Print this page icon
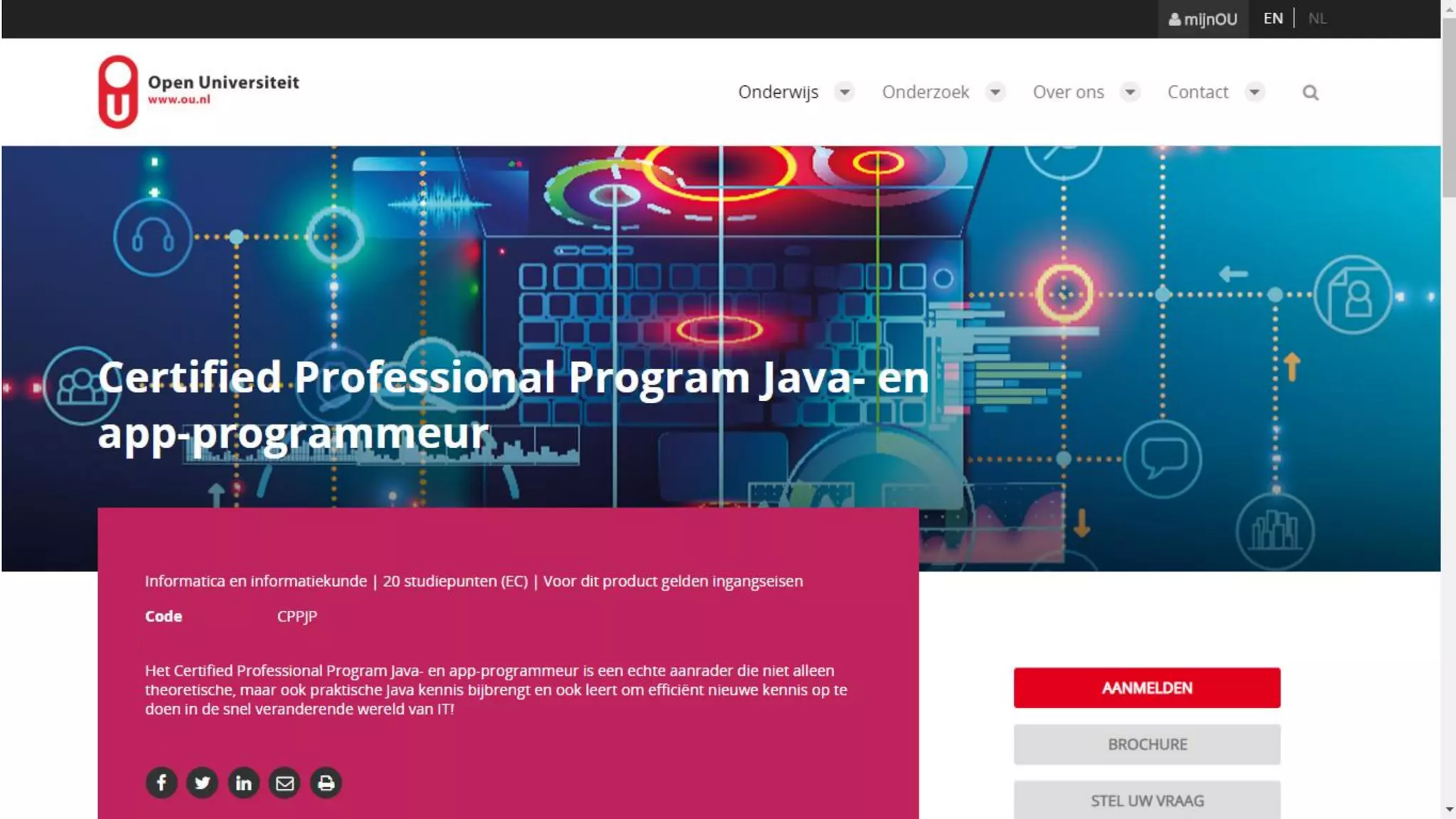This screenshot has width=1456, height=819. 326,783
